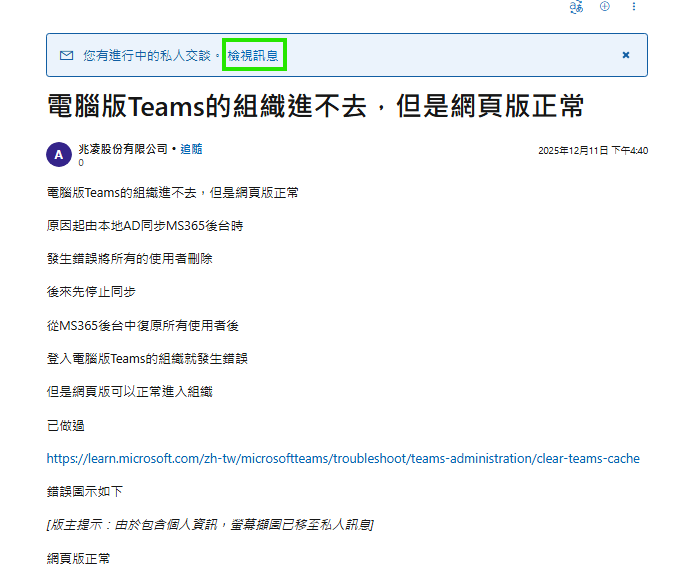Click the text 原因起由本地AD同步MS365後台時

point(145,226)
